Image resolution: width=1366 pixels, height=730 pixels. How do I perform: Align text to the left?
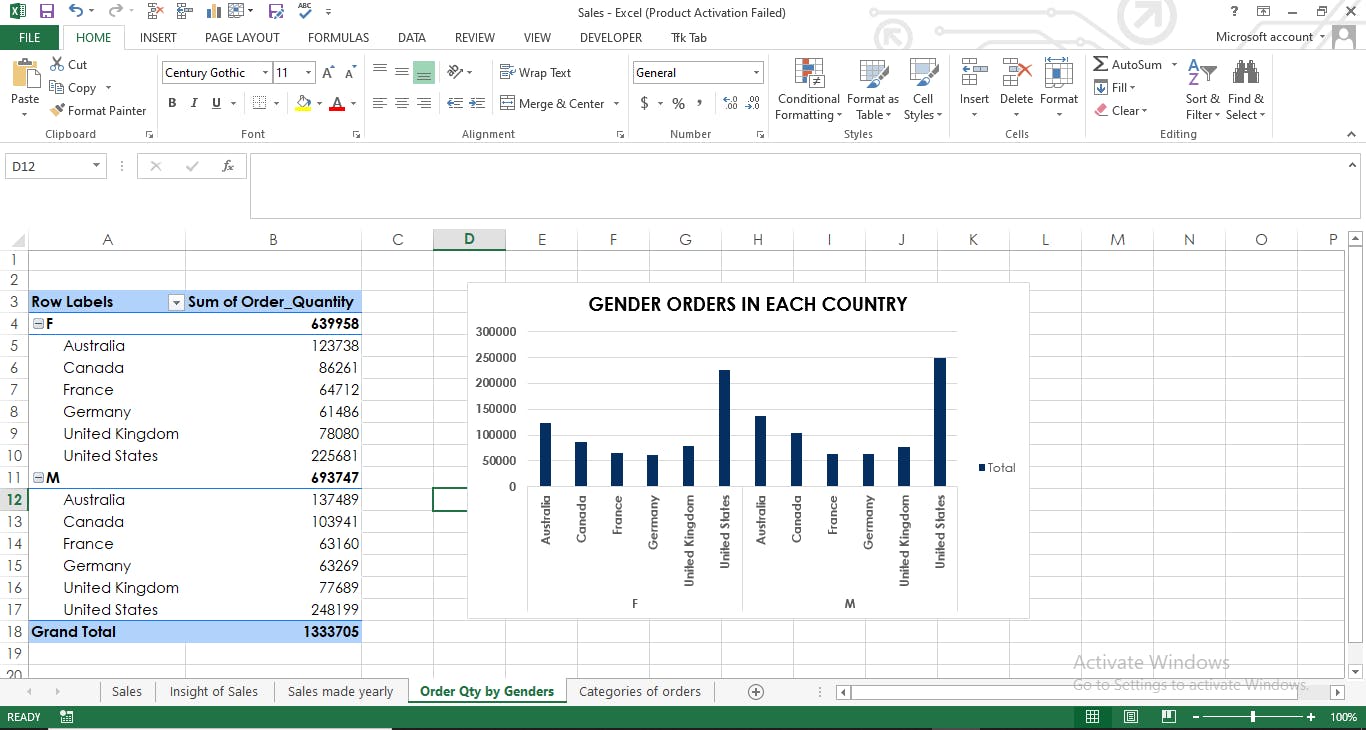coord(380,103)
